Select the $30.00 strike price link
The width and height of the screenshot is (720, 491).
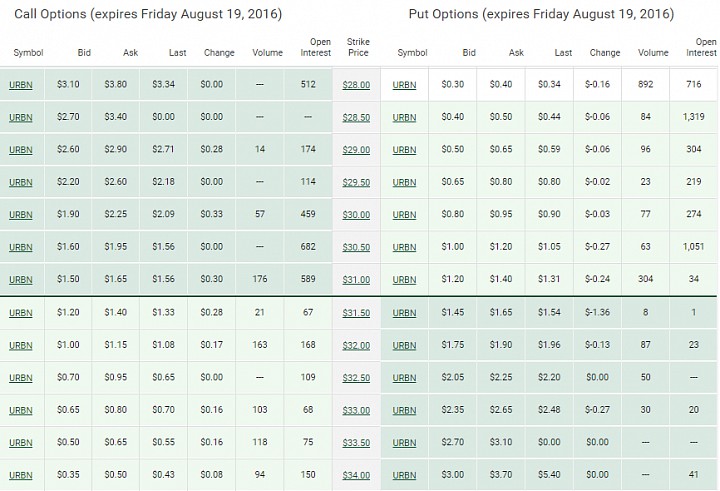point(356,214)
